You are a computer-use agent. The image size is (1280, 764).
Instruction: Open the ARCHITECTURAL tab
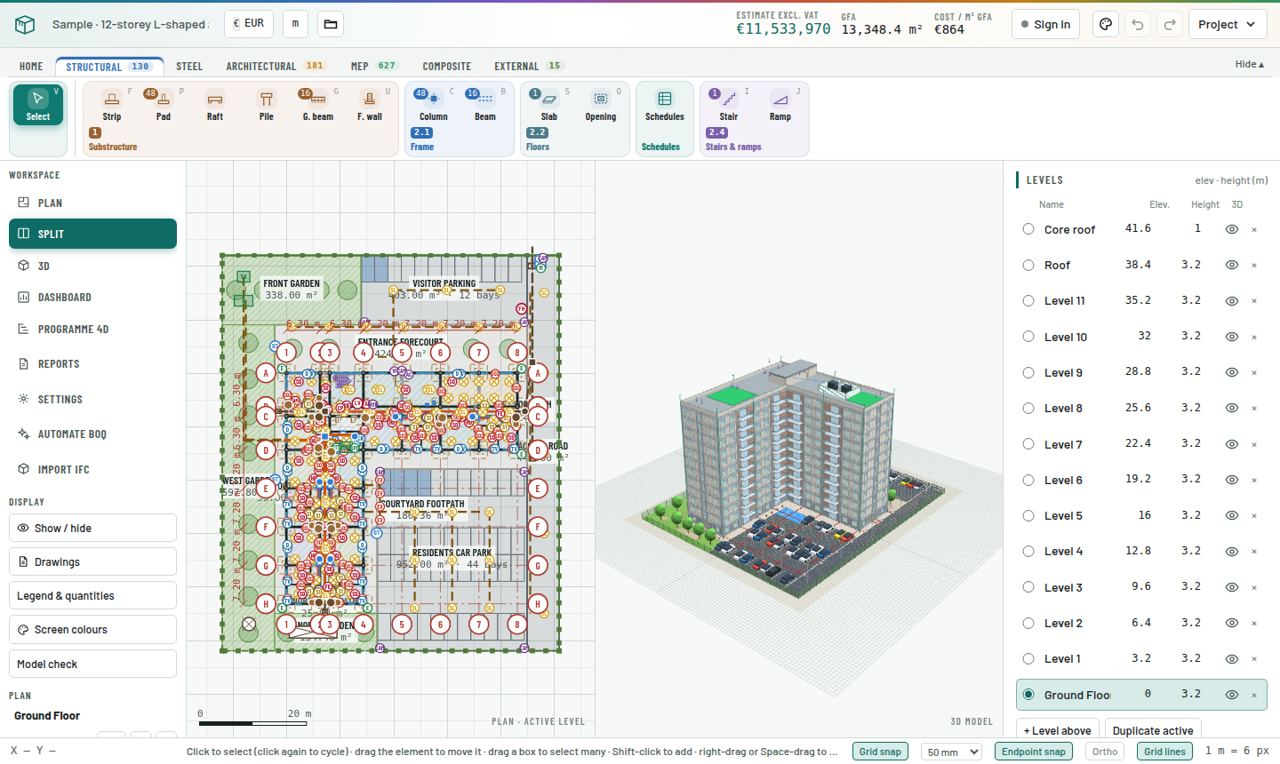tap(275, 66)
